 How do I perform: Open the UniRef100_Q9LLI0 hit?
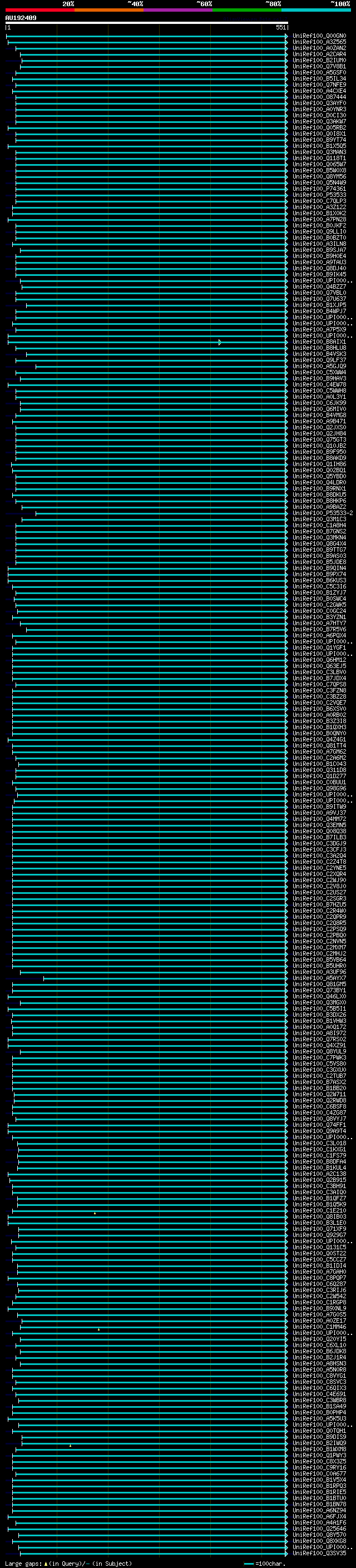pos(319,232)
